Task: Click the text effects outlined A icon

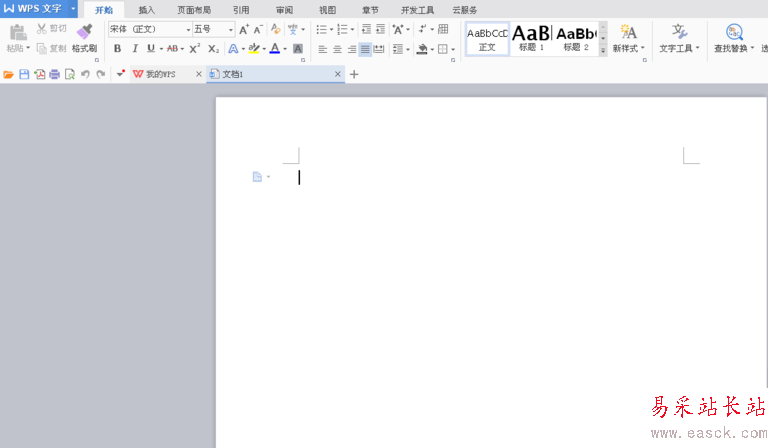Action: point(233,48)
